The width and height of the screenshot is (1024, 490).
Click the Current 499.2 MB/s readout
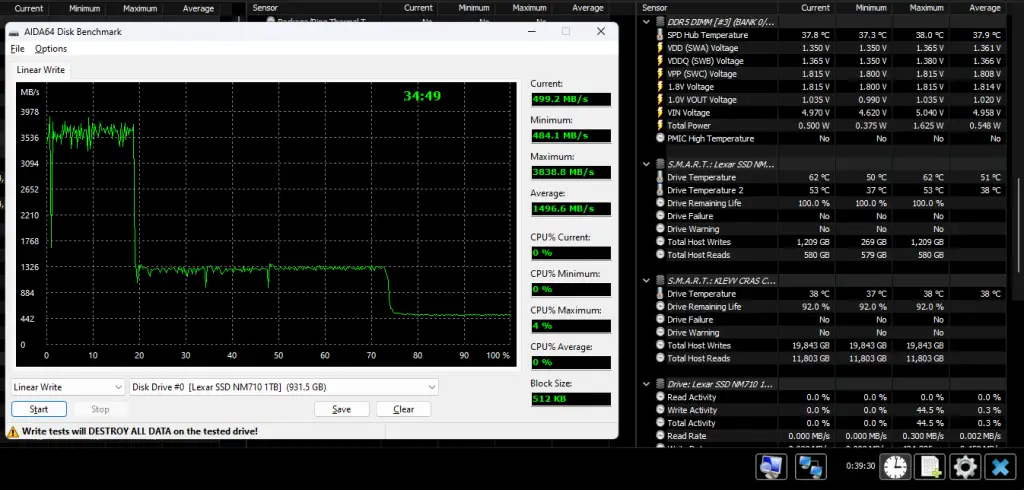point(571,99)
